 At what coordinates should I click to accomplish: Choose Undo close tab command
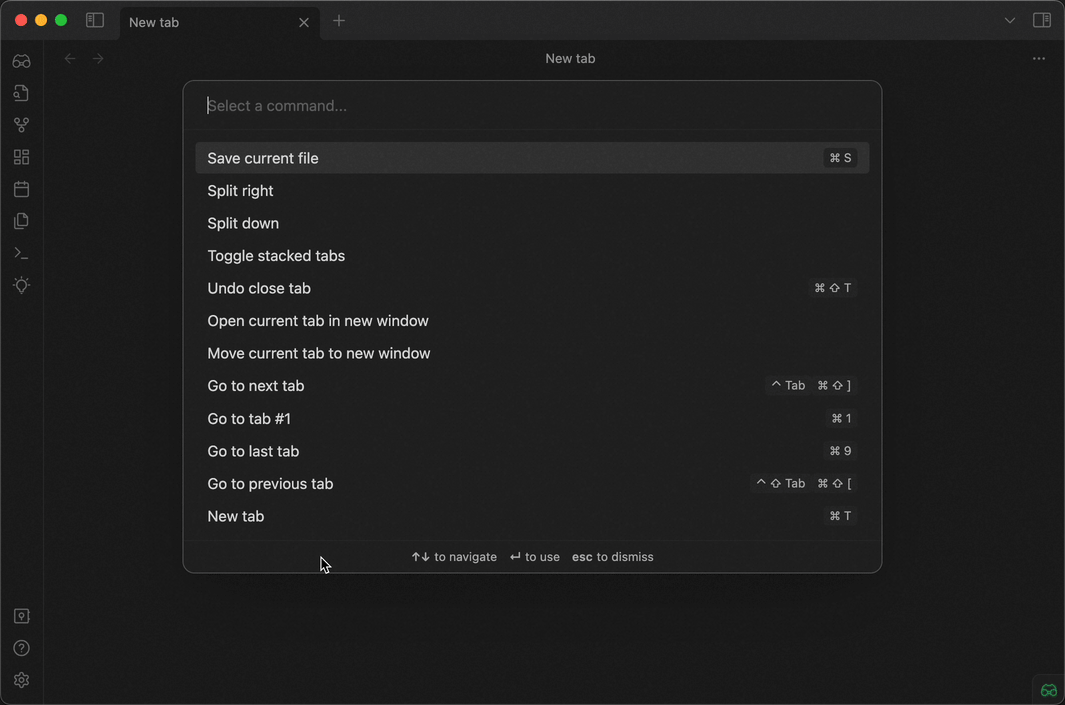[532, 289]
